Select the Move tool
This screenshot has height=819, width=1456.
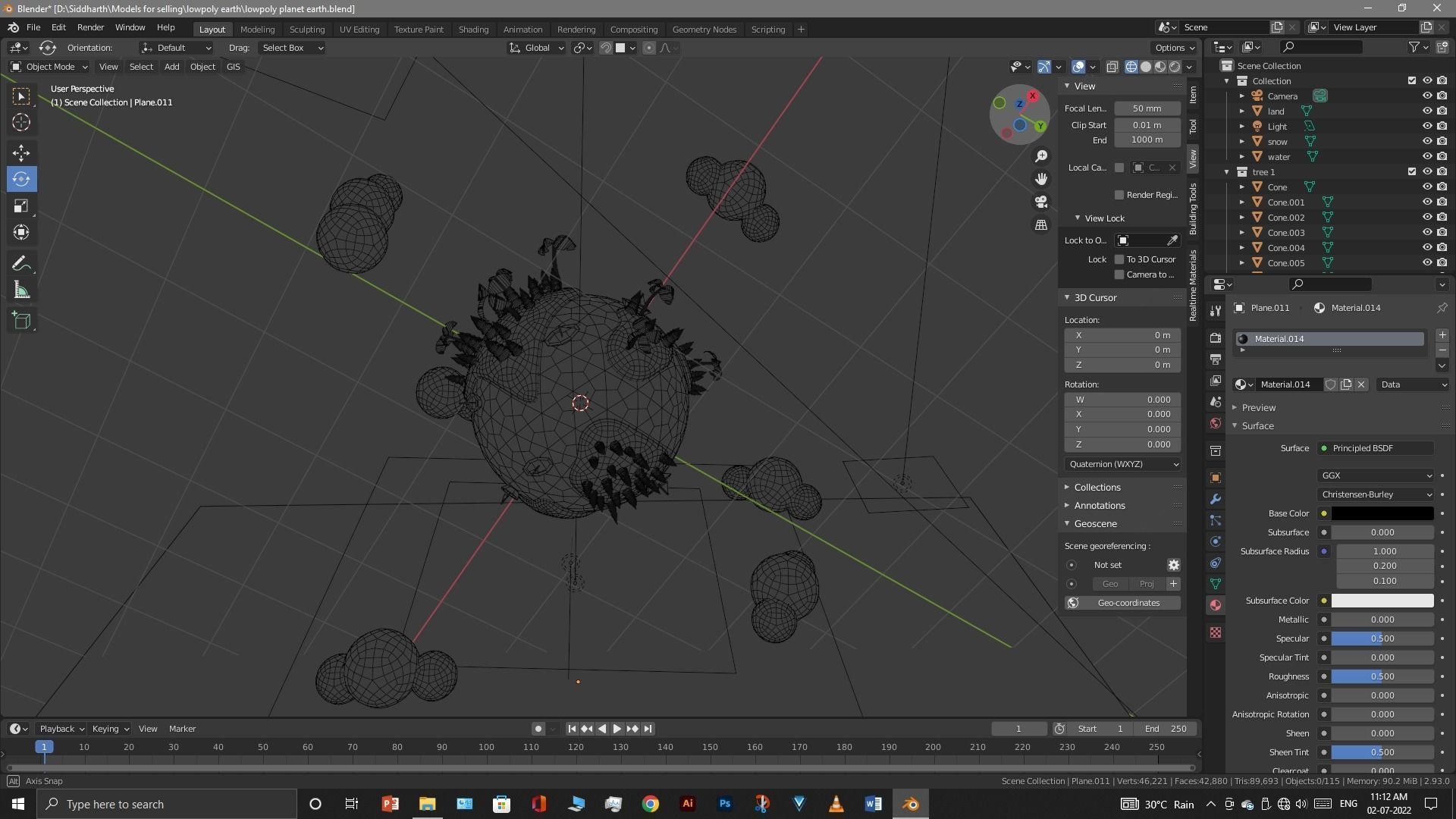coord(21,152)
